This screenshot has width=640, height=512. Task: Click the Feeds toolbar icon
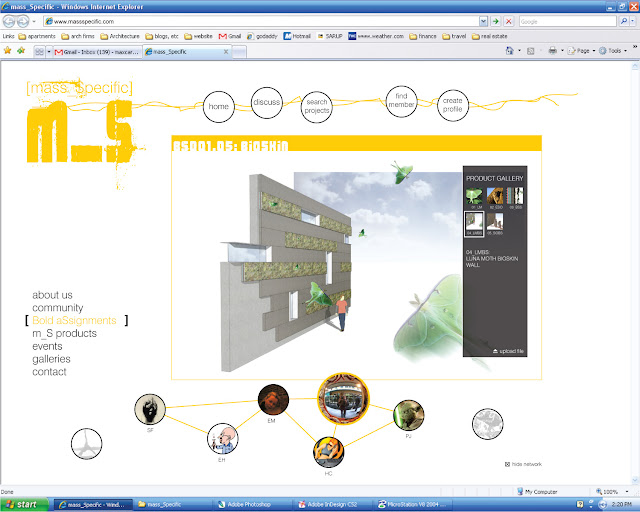[531, 51]
